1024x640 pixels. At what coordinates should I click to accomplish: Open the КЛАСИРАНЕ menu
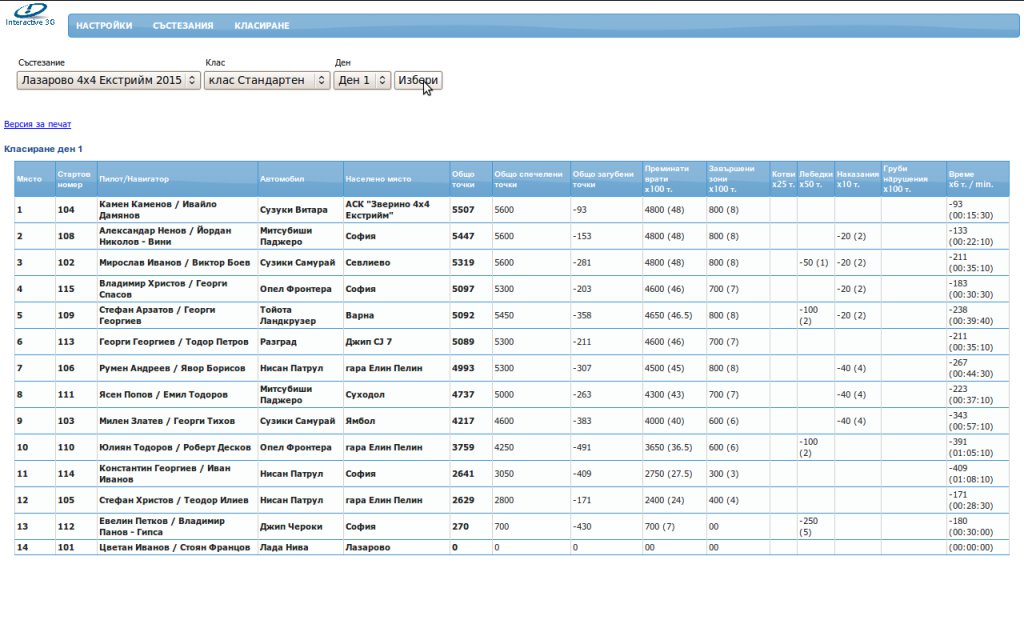tap(262, 26)
